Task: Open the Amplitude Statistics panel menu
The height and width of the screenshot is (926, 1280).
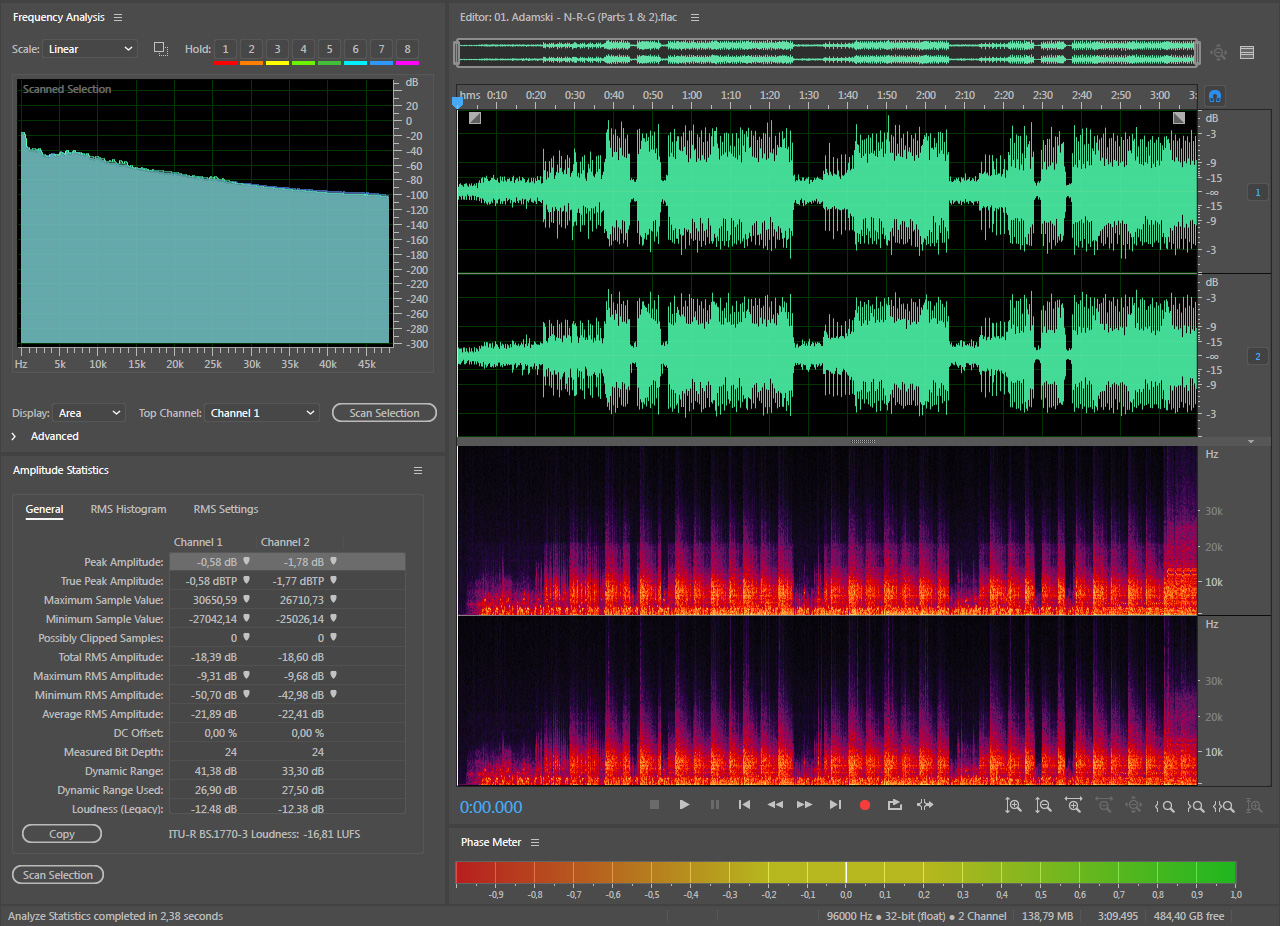Action: 419,470
